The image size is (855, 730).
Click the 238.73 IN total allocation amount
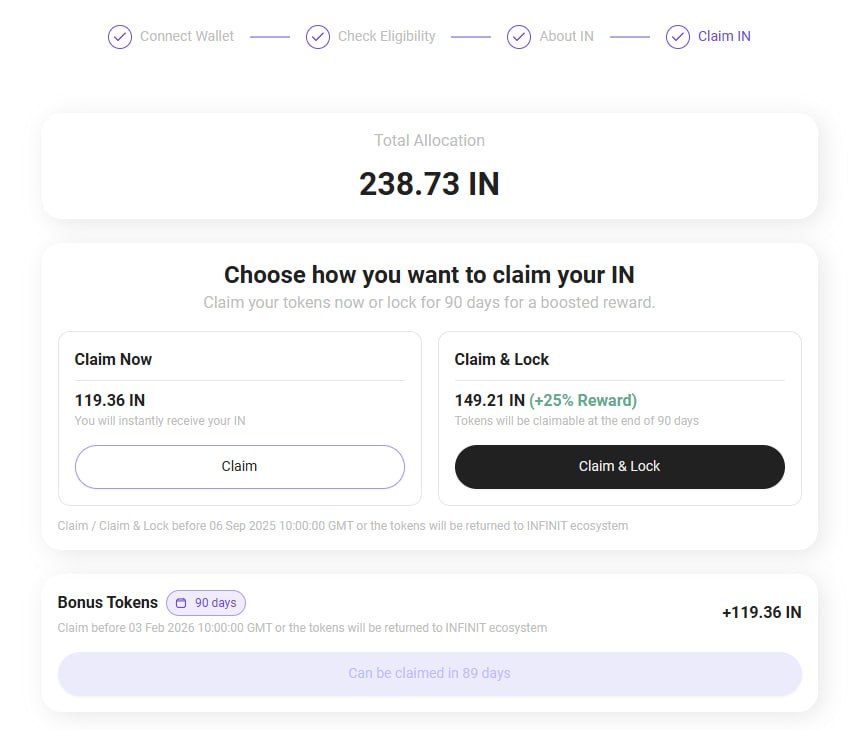coord(429,184)
